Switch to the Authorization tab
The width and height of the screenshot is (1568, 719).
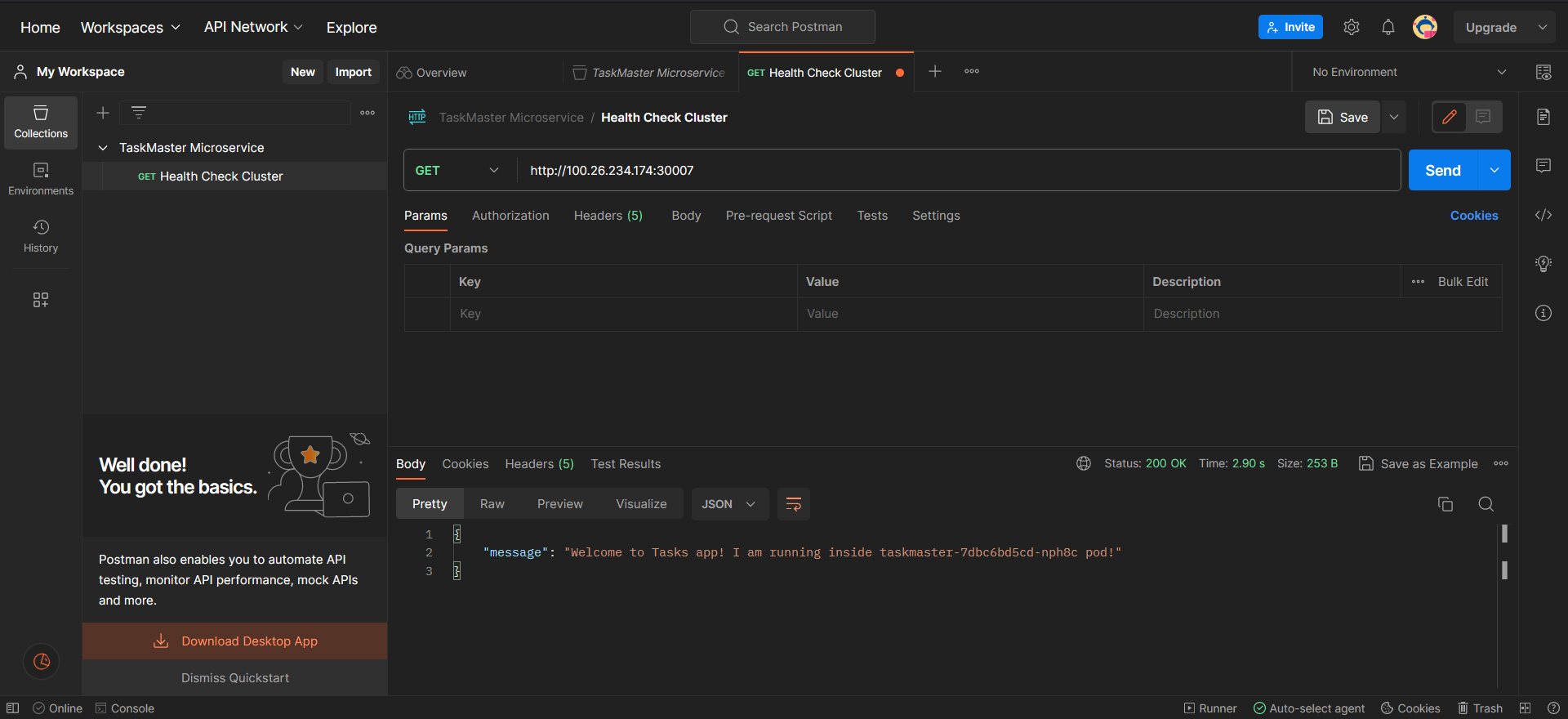point(510,216)
